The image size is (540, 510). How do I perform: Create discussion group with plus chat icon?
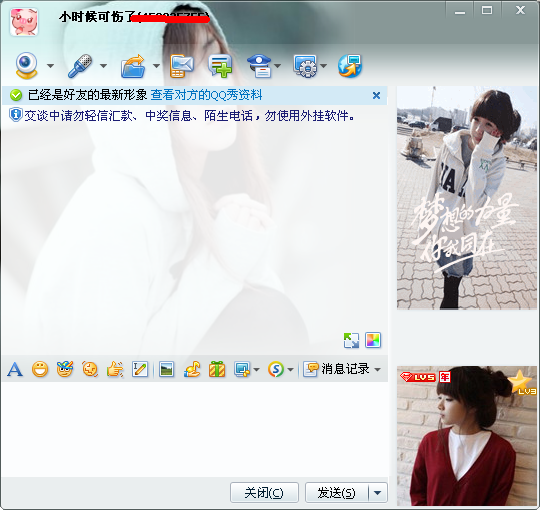pyautogui.click(x=220, y=66)
